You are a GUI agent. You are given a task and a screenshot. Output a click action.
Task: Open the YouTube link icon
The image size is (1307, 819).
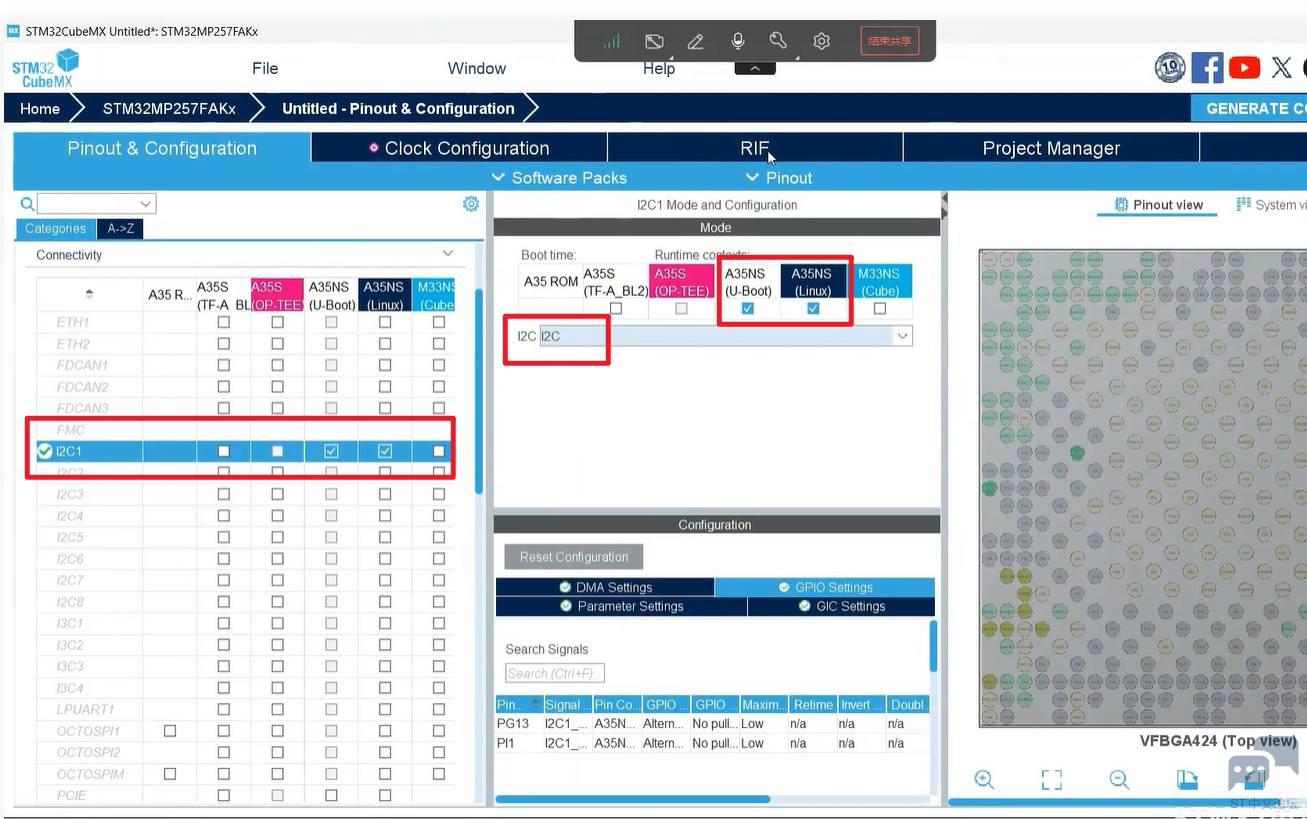1245,68
